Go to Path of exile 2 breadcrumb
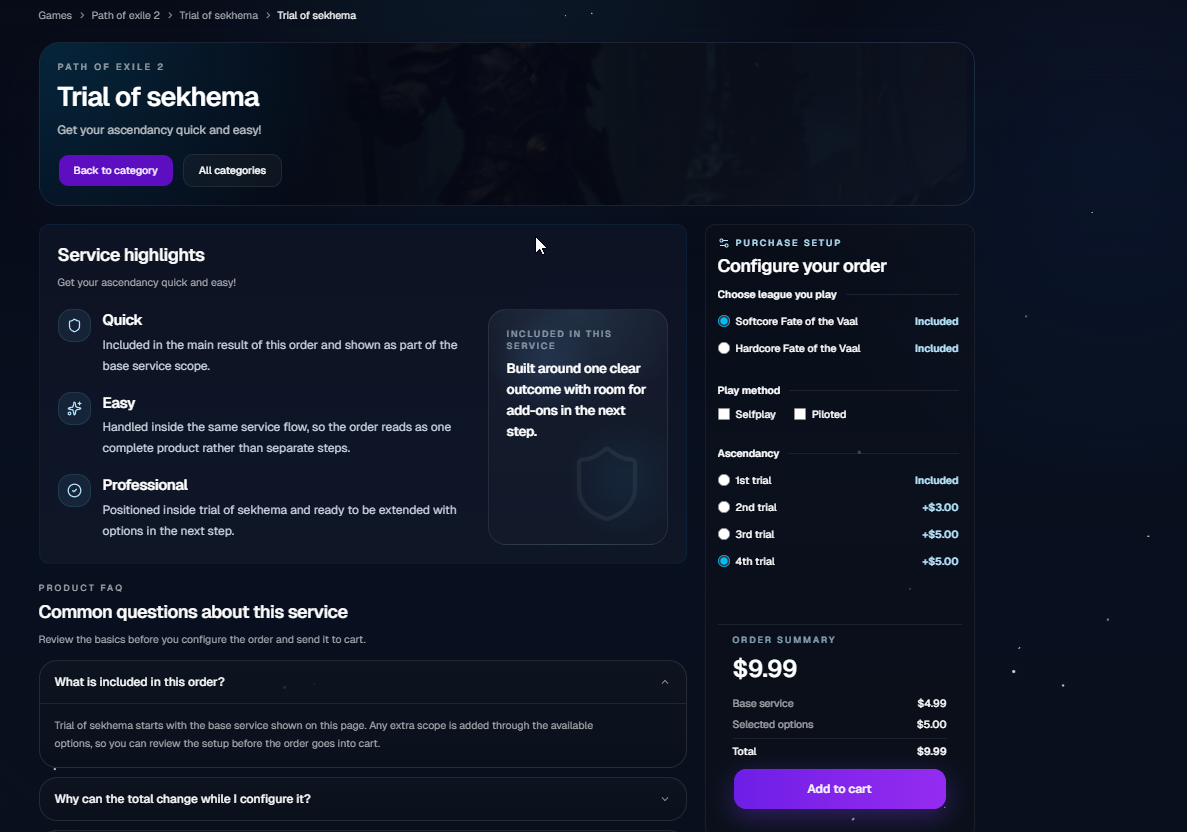 pyautogui.click(x=125, y=15)
